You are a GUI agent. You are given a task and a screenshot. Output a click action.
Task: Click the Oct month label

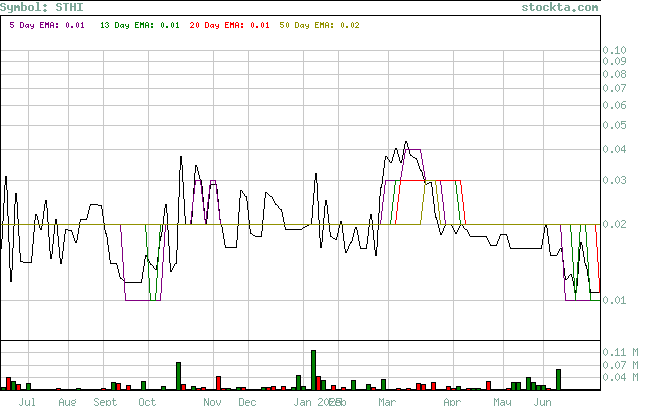click(x=147, y=401)
